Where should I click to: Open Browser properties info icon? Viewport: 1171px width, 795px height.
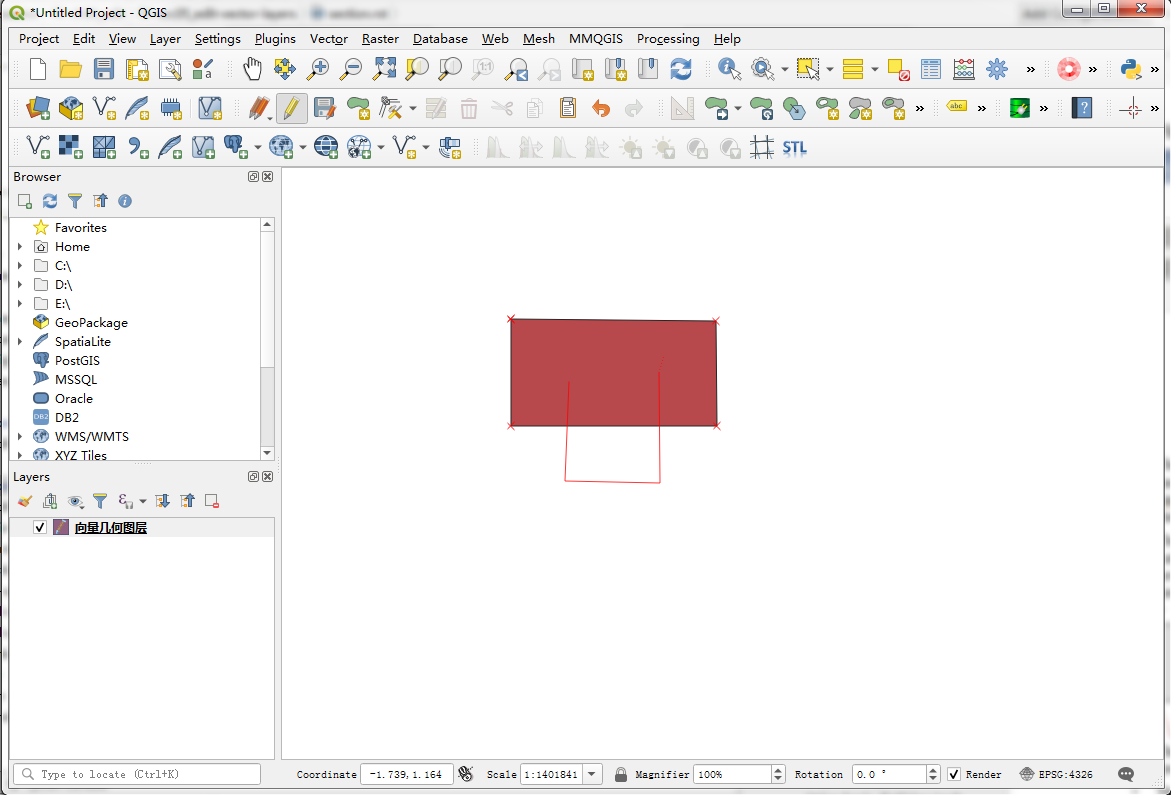(125, 201)
